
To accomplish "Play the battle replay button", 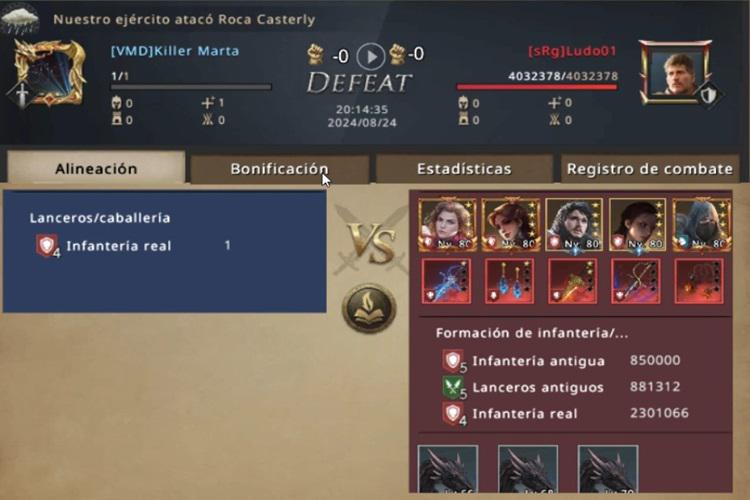I will [371, 56].
